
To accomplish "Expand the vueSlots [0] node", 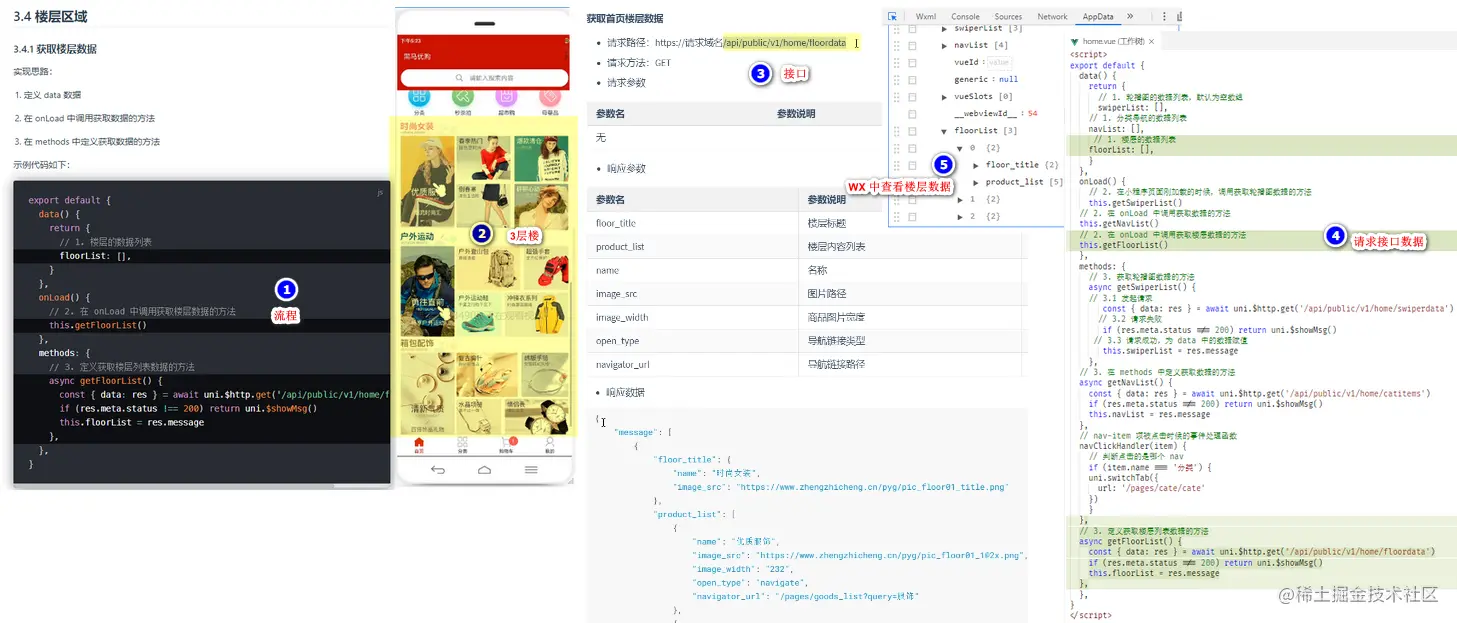I will (944, 97).
